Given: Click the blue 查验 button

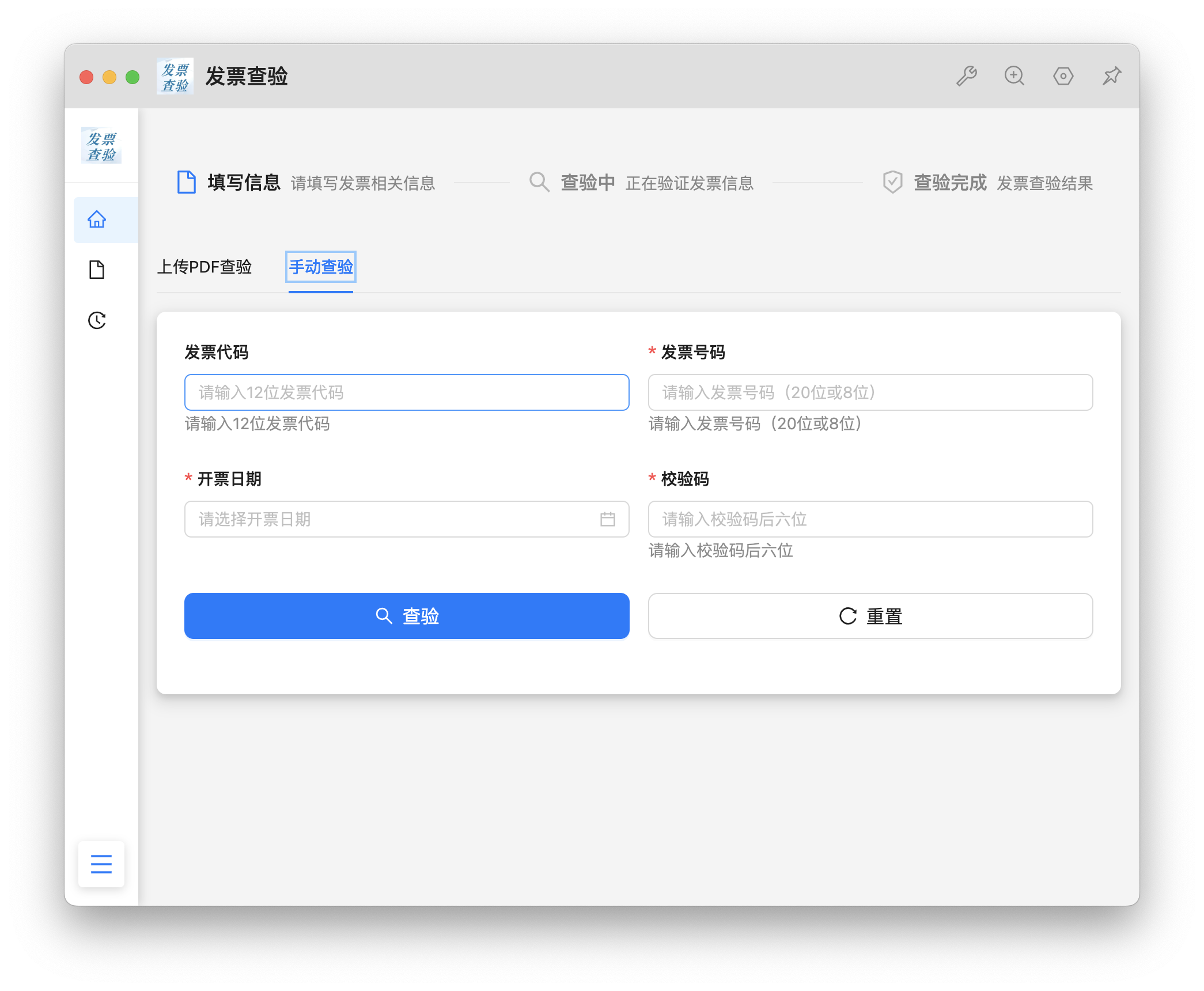Looking at the screenshot, I should point(407,616).
